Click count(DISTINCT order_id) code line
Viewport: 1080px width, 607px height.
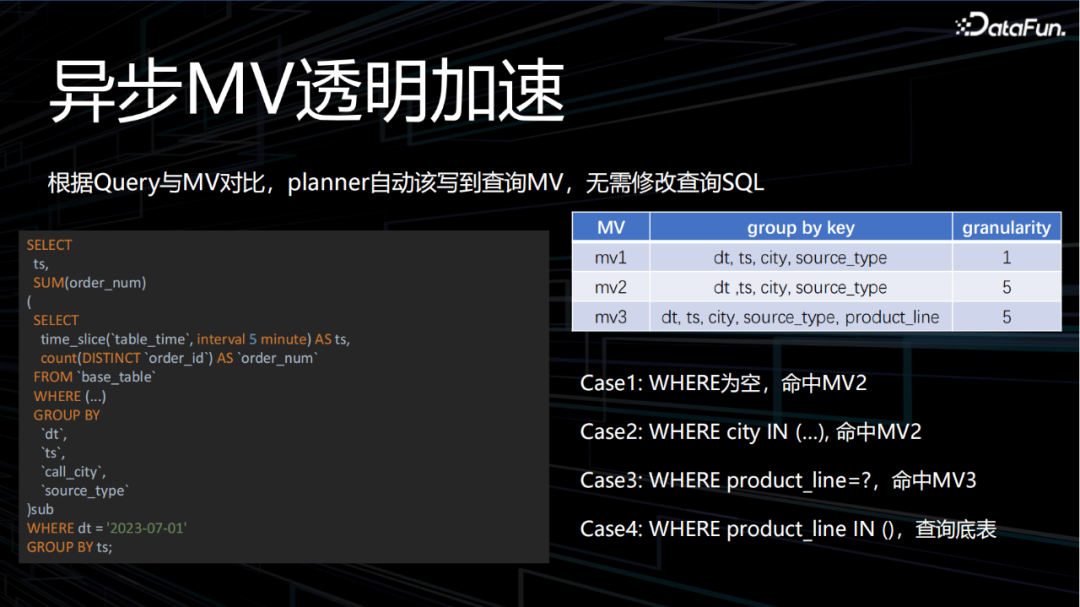pos(179,358)
